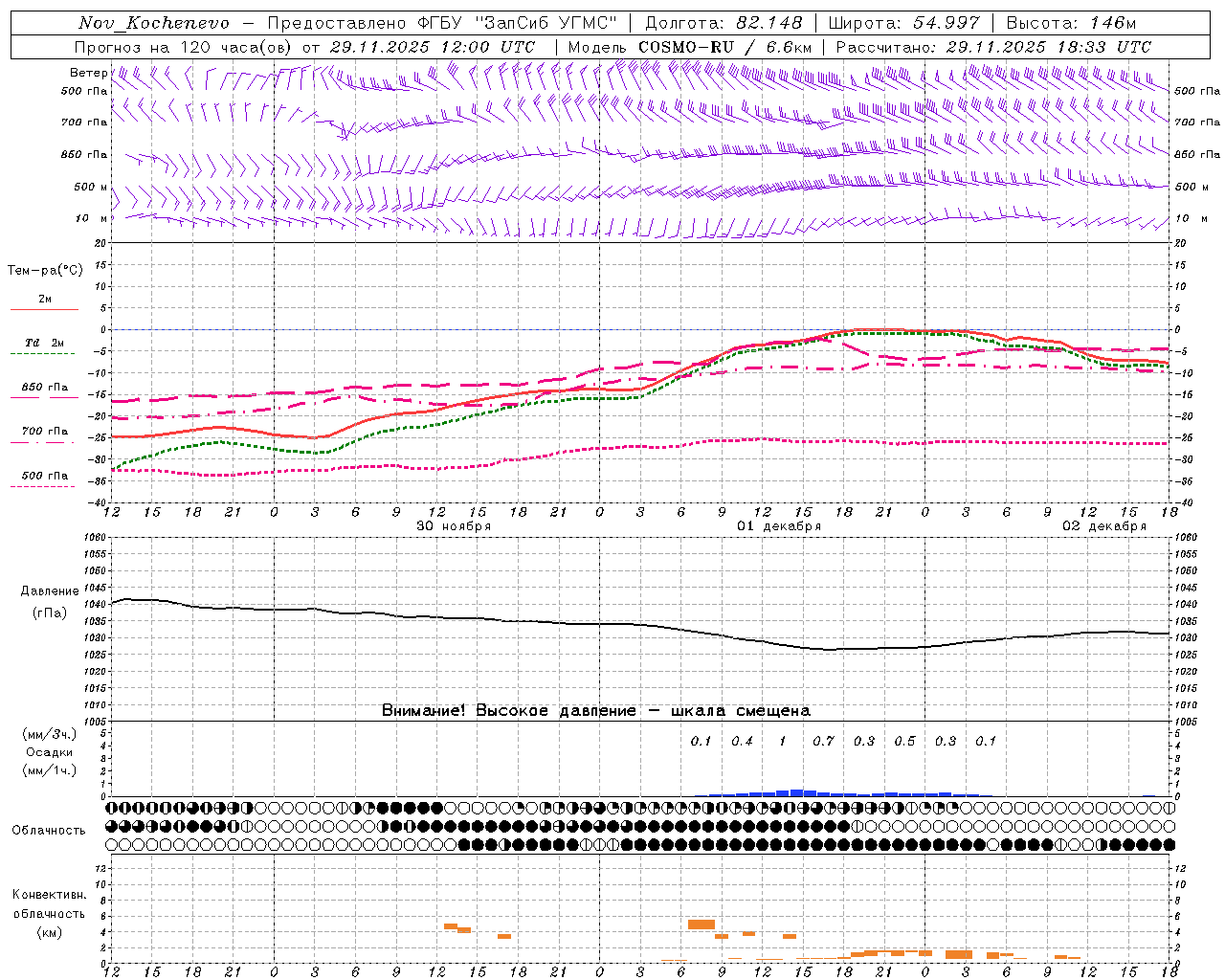Click the (км) units label
The image size is (1225, 980).
49,932
